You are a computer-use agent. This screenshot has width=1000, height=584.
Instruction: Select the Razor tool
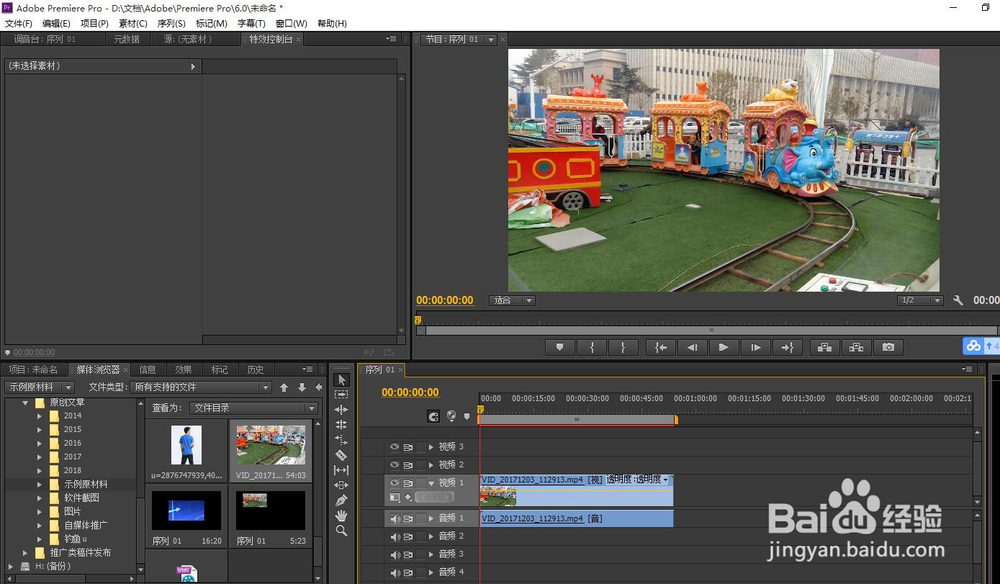click(x=341, y=454)
